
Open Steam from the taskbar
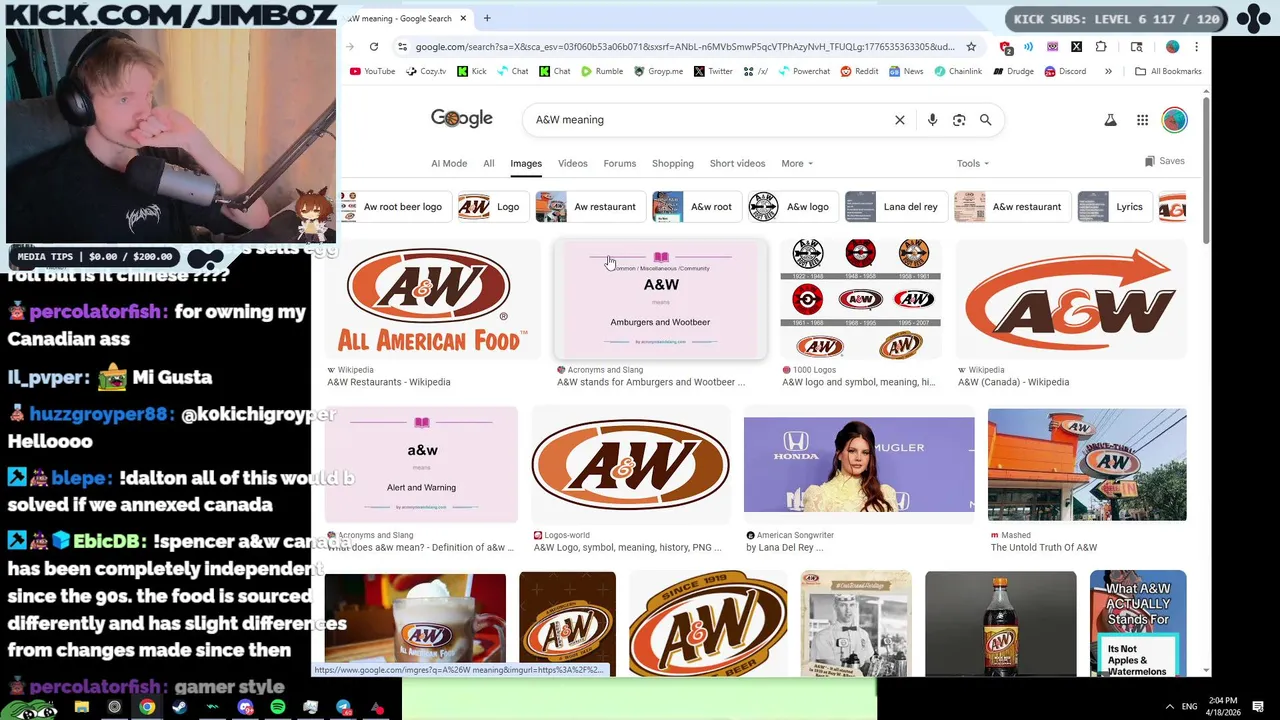click(179, 707)
